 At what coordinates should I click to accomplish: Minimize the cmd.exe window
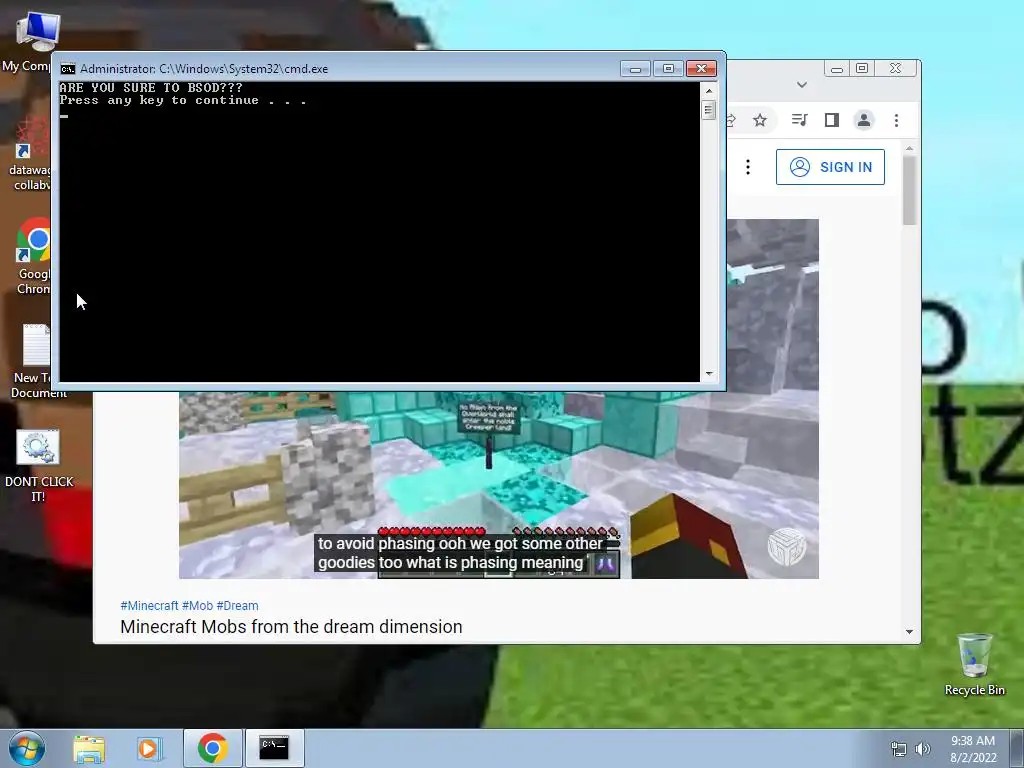[635, 69]
